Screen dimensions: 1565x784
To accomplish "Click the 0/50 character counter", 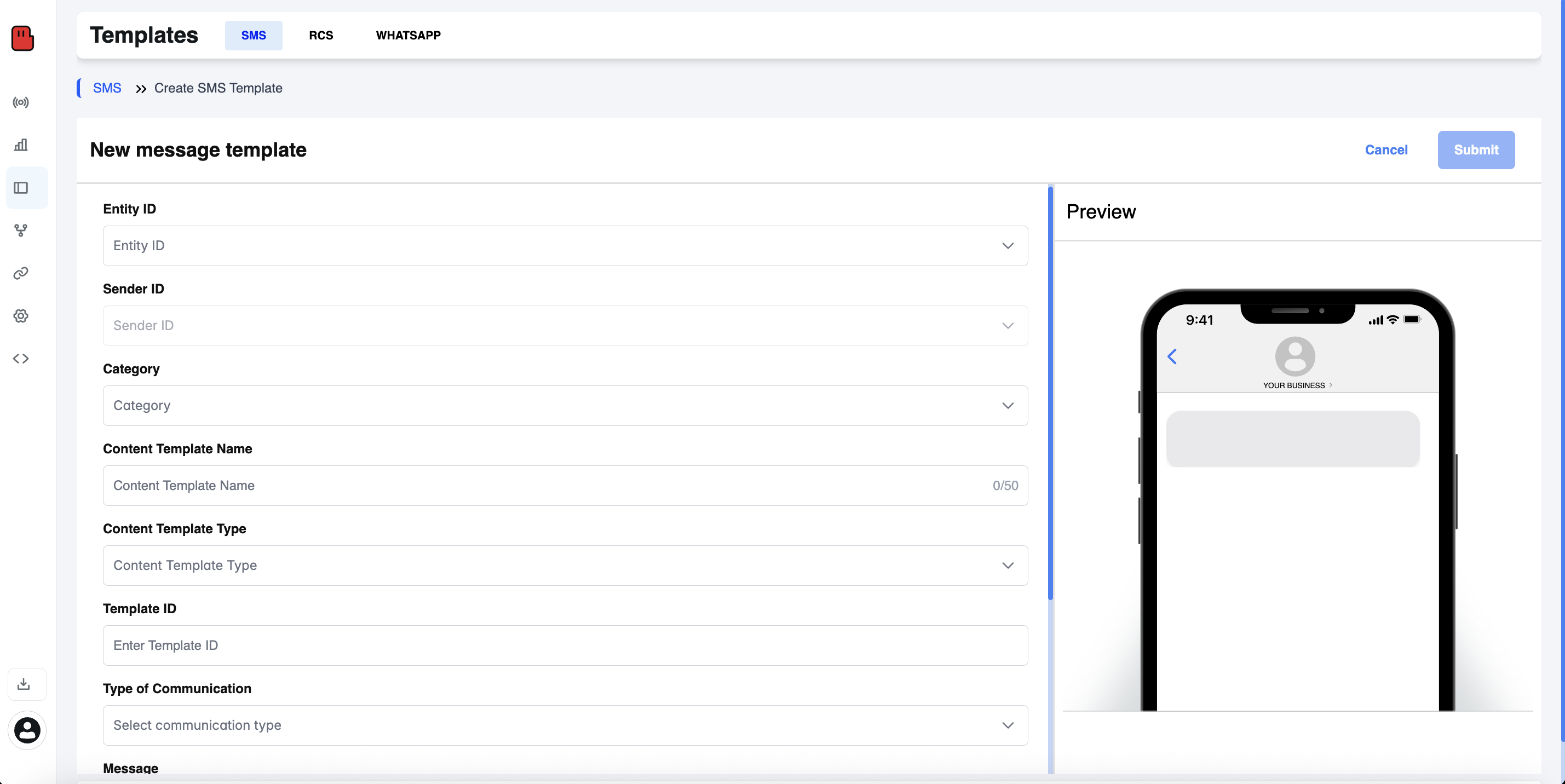I will click(x=1005, y=486).
